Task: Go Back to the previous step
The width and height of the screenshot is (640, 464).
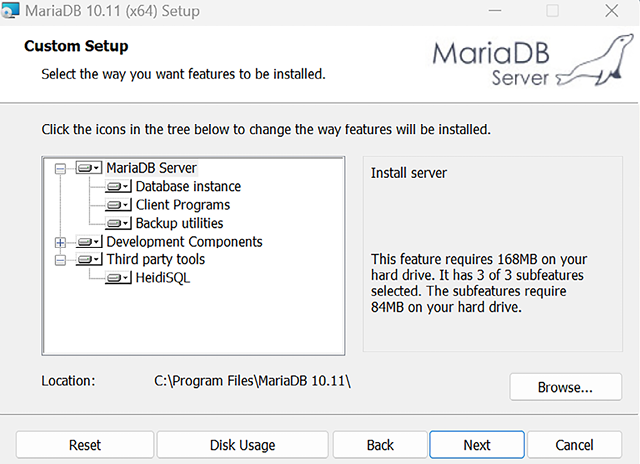Action: [380, 445]
